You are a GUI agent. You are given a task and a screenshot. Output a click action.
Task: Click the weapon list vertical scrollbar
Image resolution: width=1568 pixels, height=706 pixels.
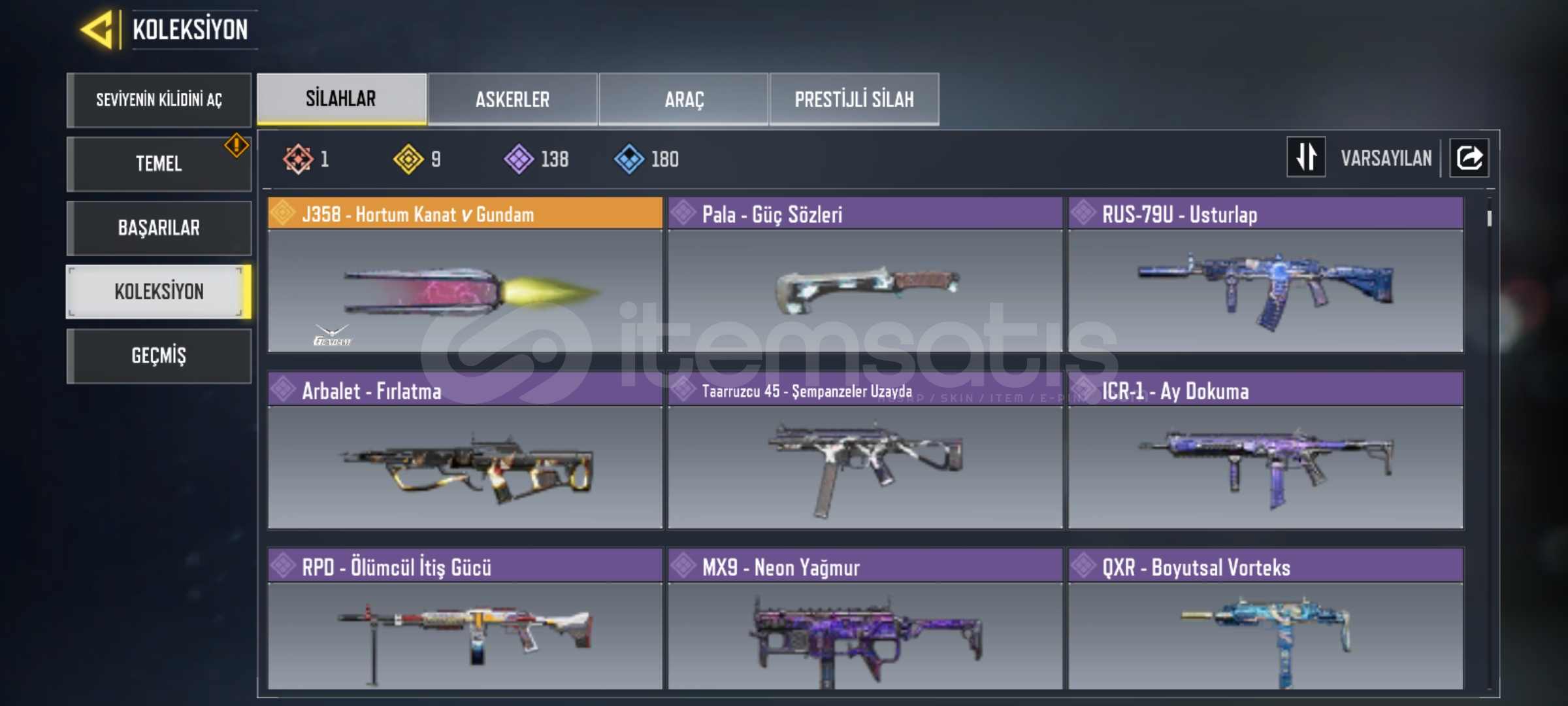[x=1489, y=438]
